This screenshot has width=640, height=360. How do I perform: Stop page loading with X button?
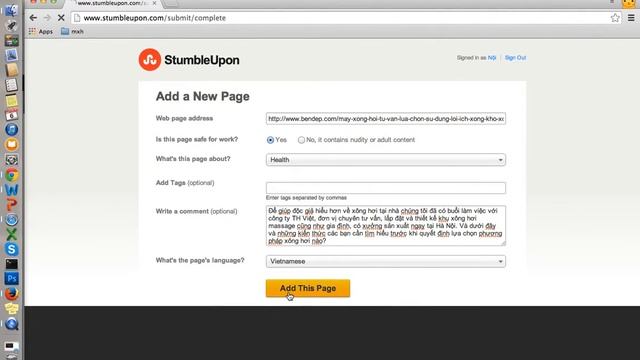(61, 18)
